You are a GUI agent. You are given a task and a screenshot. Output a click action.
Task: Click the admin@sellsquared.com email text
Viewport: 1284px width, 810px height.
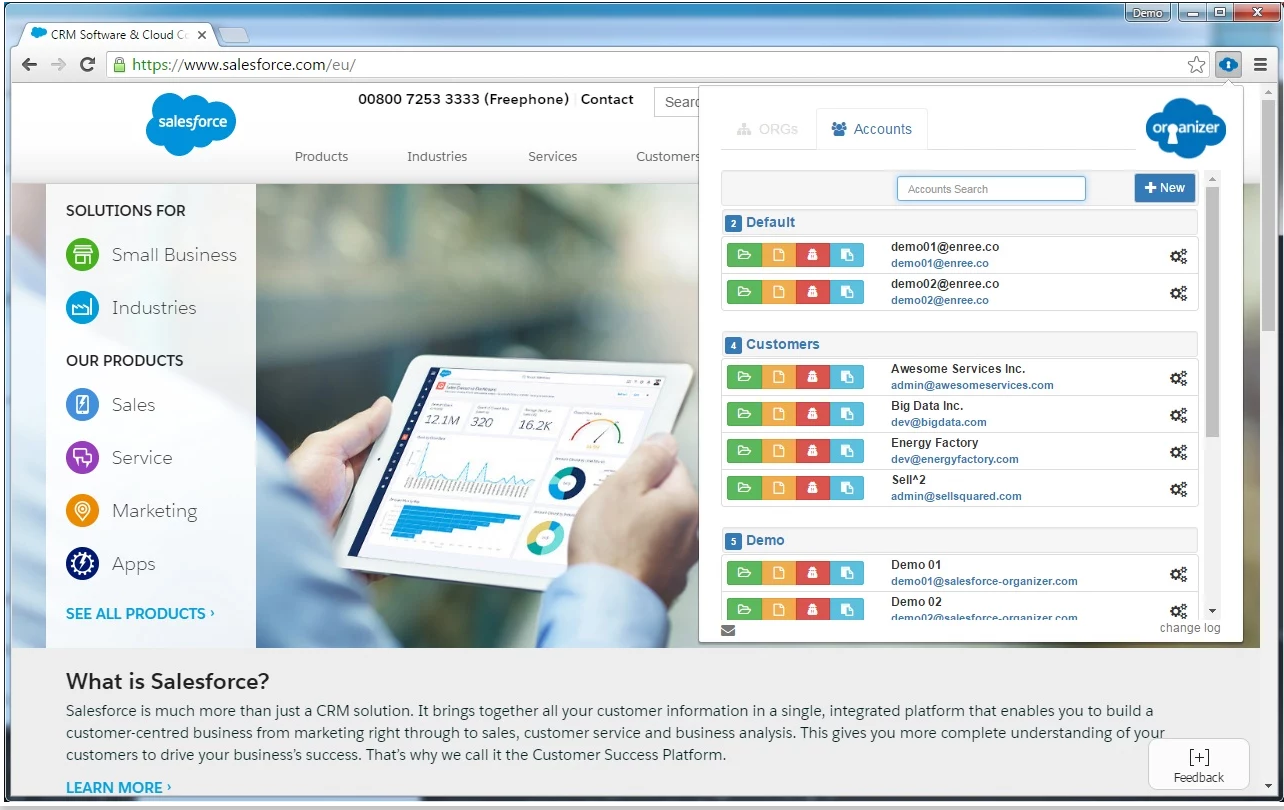click(x=956, y=496)
